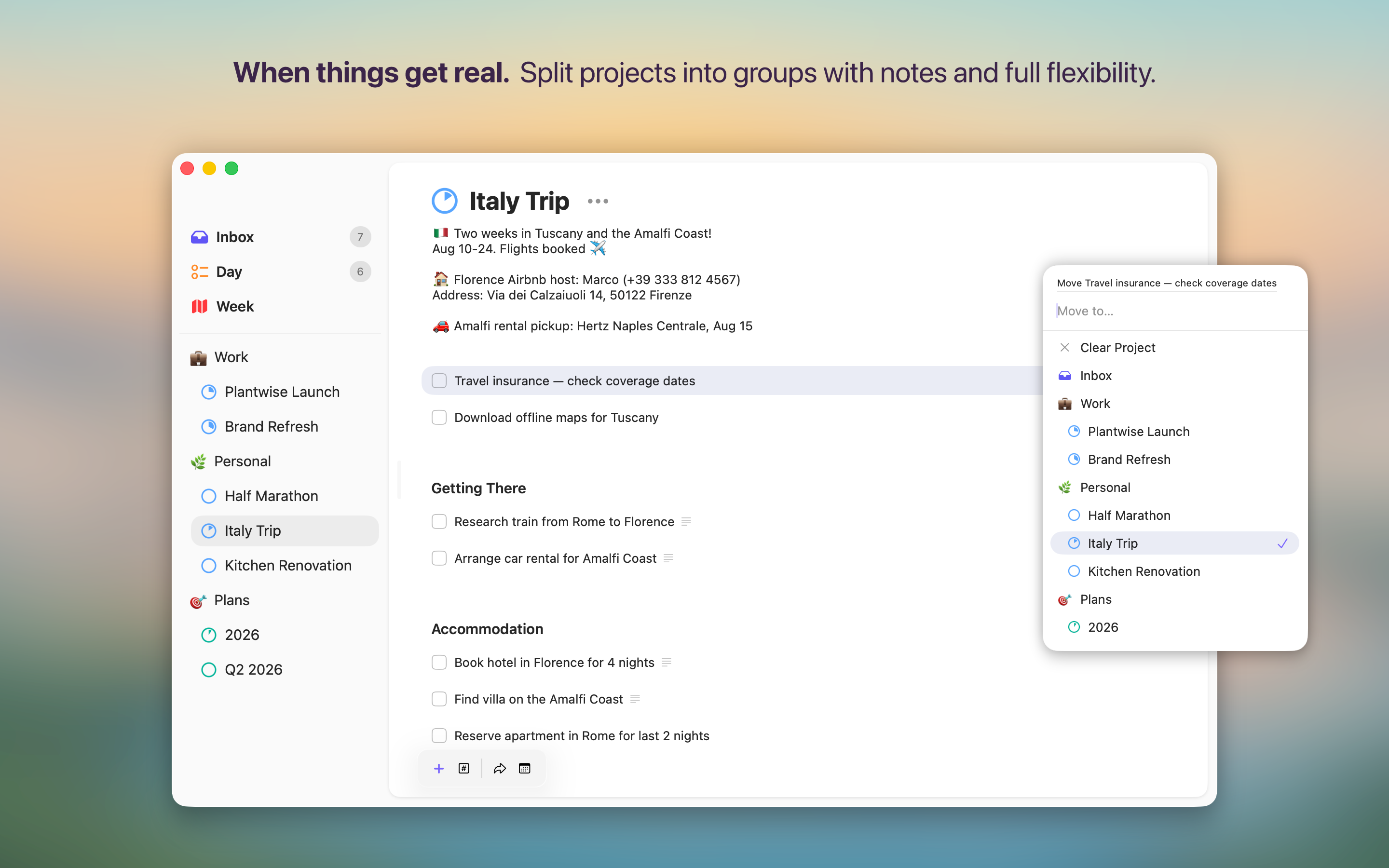
Task: Choose Work area in move popup
Action: (1174, 404)
